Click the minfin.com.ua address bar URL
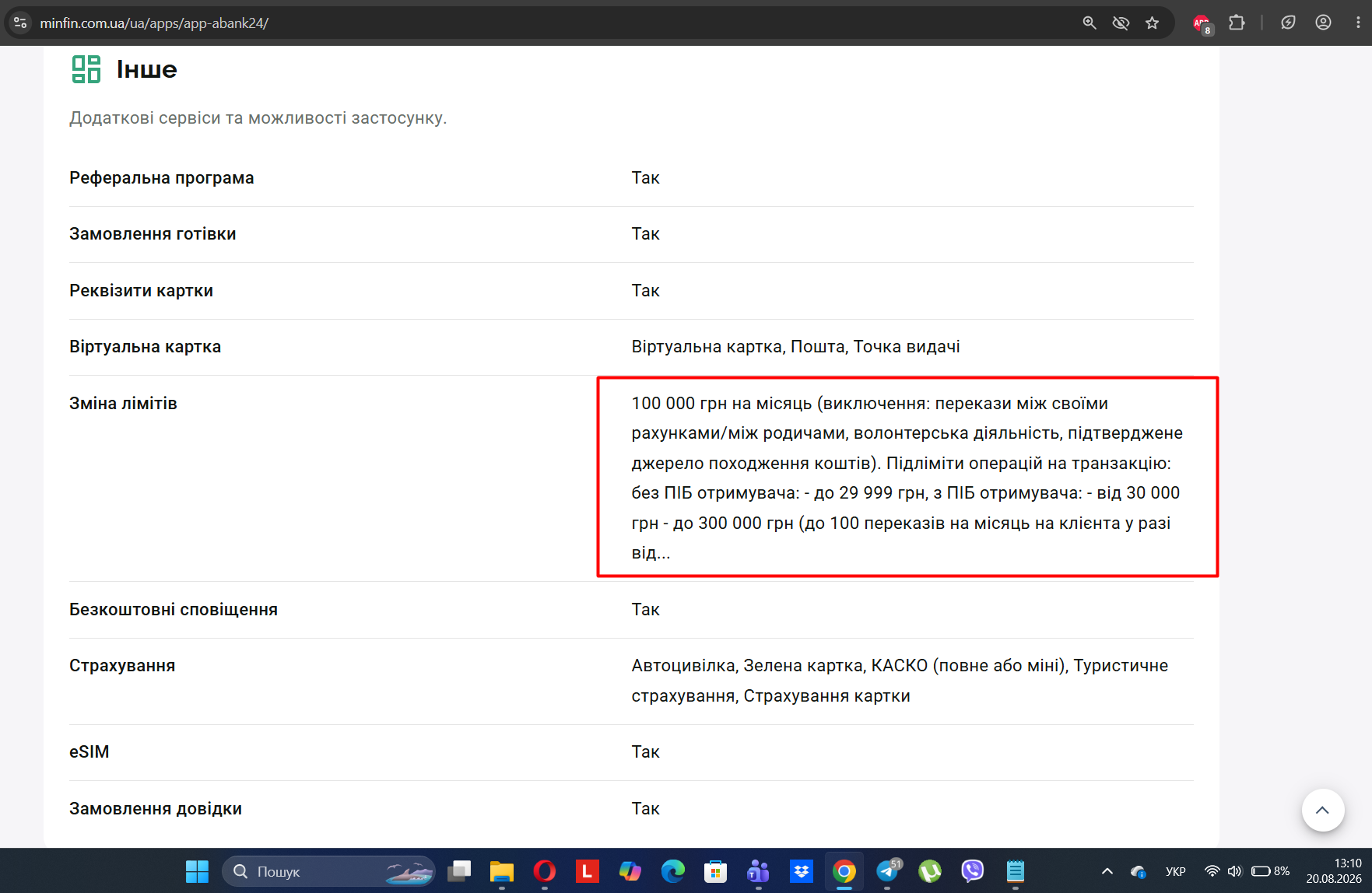 154,23
